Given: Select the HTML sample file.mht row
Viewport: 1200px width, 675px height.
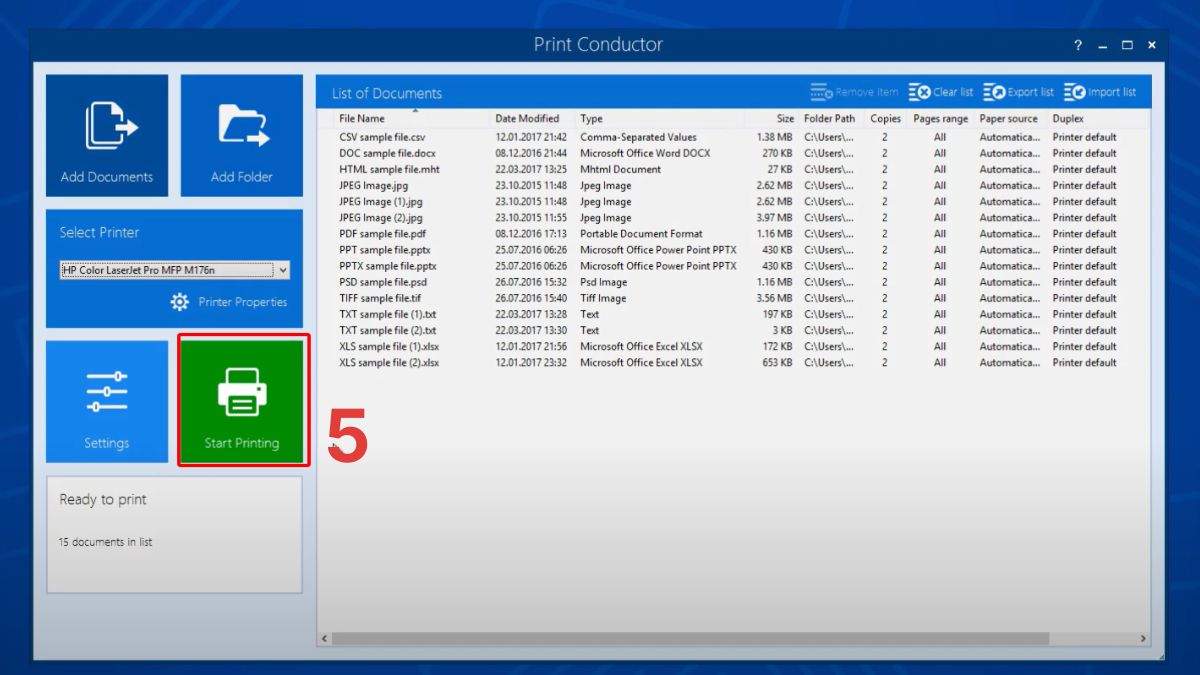Looking at the screenshot, I should pyautogui.click(x=735, y=169).
